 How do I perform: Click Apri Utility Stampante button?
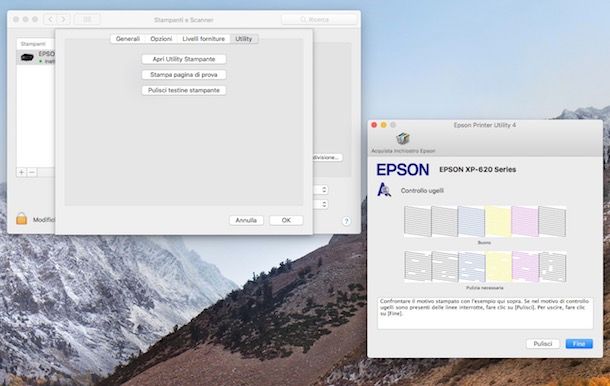tap(184, 59)
